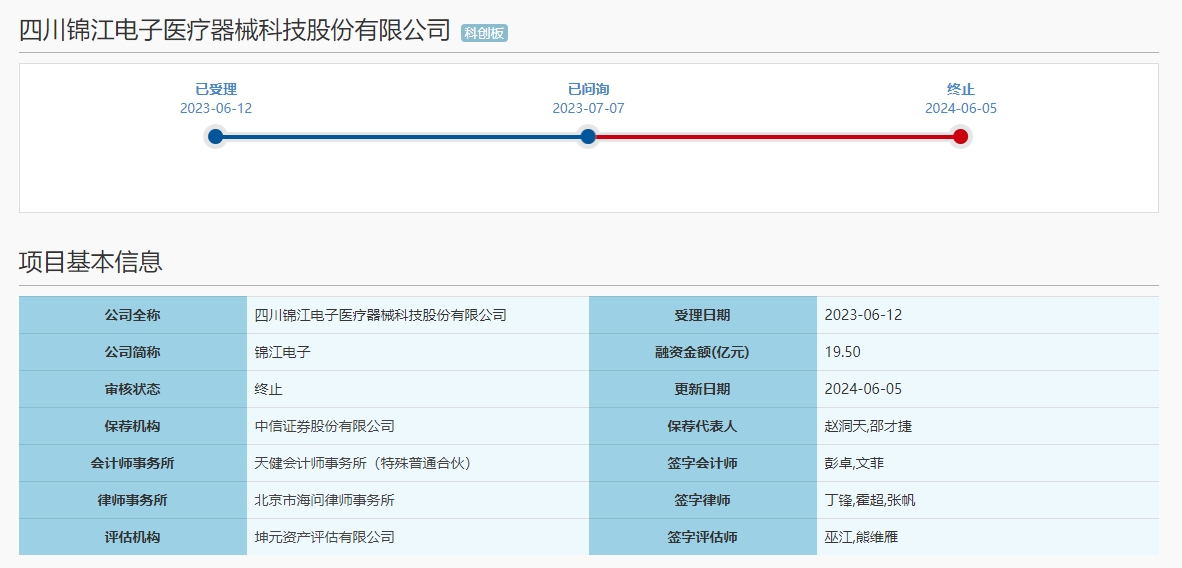Click the 公司简称 header cell
1182x568 pixels.
(133, 352)
